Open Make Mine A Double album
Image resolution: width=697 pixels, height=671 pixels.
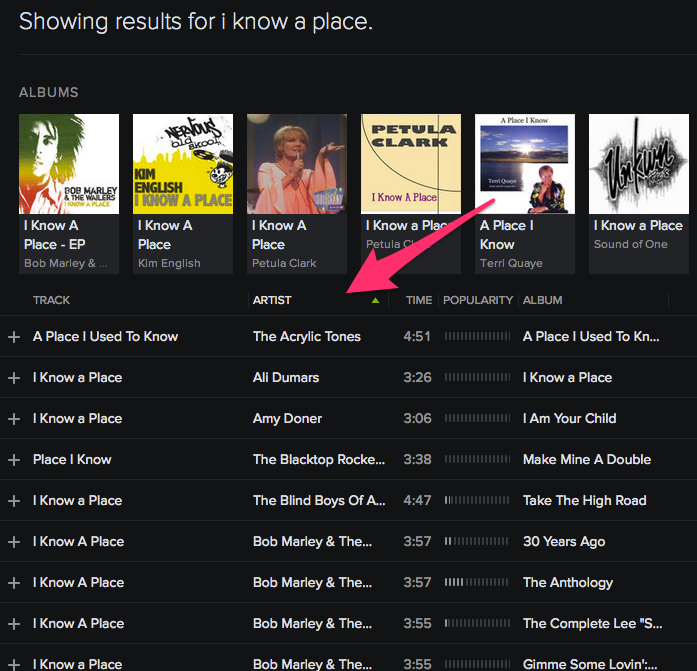[587, 459]
